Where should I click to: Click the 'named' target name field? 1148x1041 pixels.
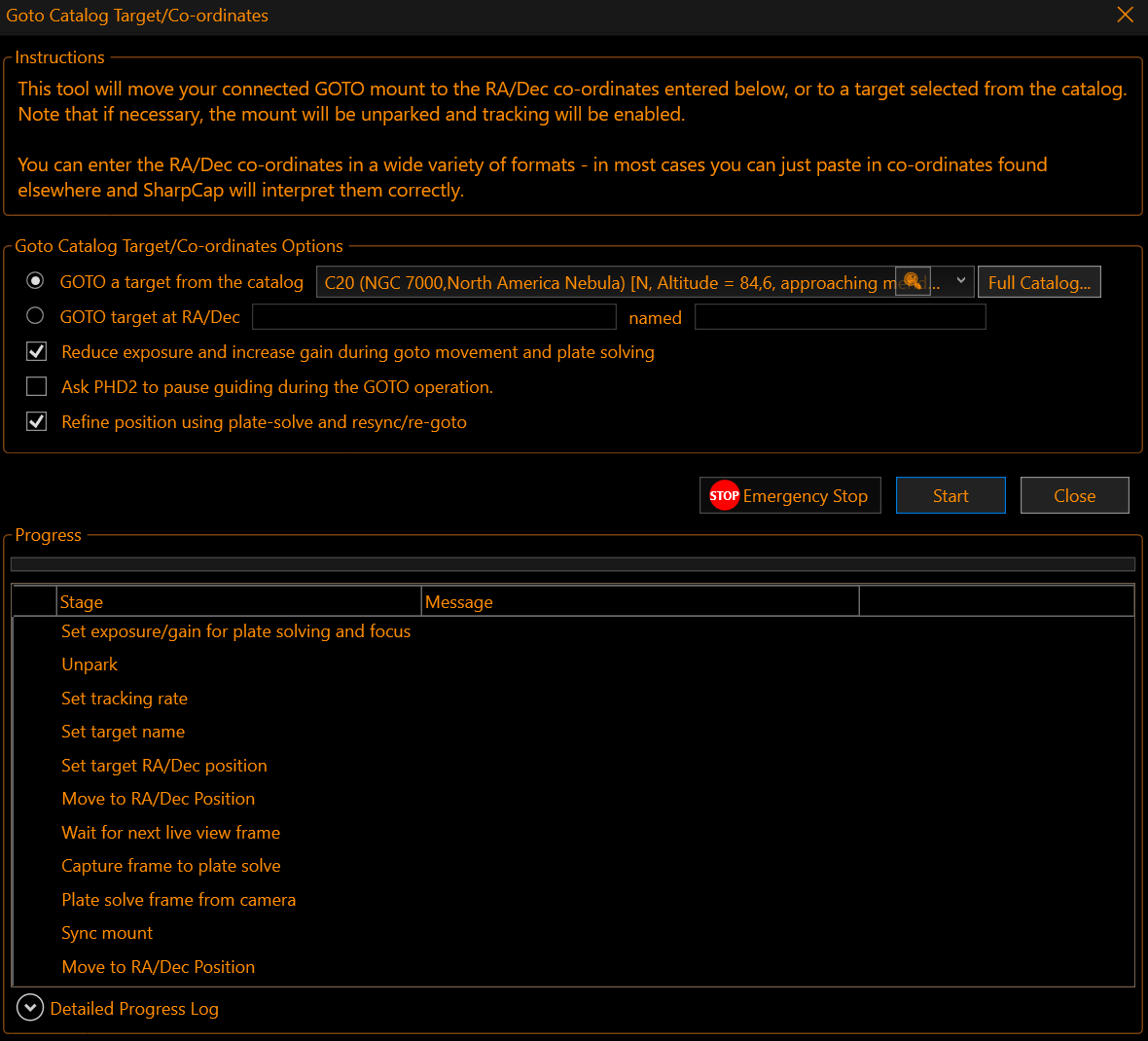(840, 317)
